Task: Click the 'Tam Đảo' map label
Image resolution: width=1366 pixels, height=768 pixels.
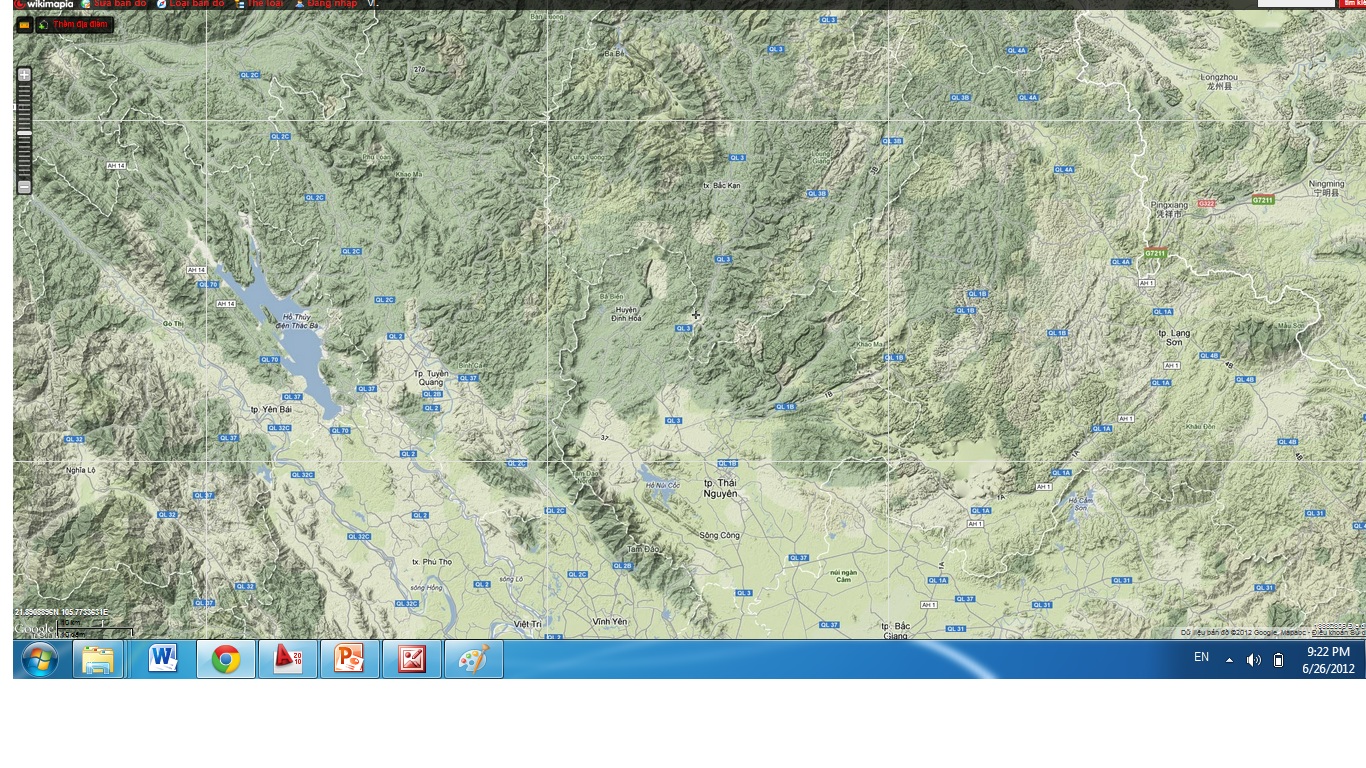Action: point(643,549)
